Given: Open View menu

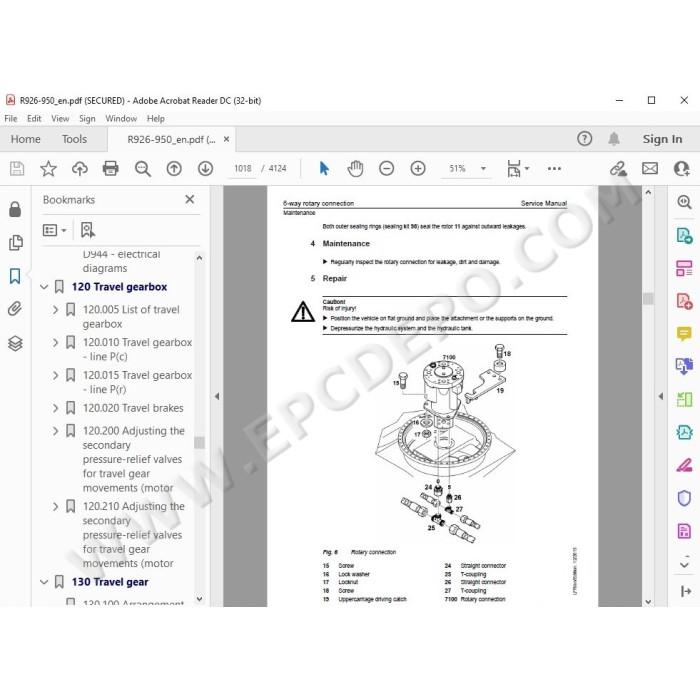Looking at the screenshot, I should (60, 119).
